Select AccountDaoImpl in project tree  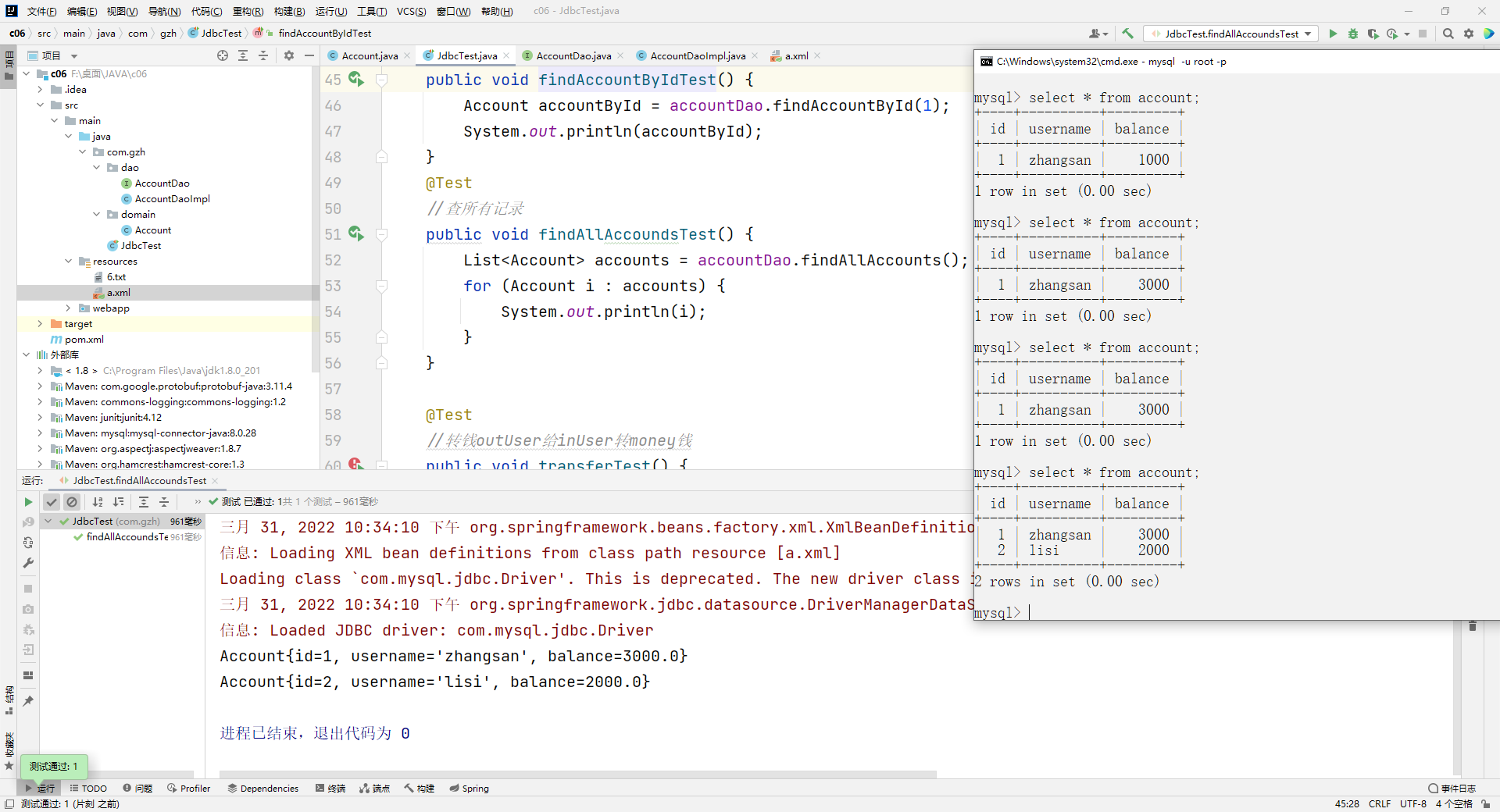[x=172, y=199]
